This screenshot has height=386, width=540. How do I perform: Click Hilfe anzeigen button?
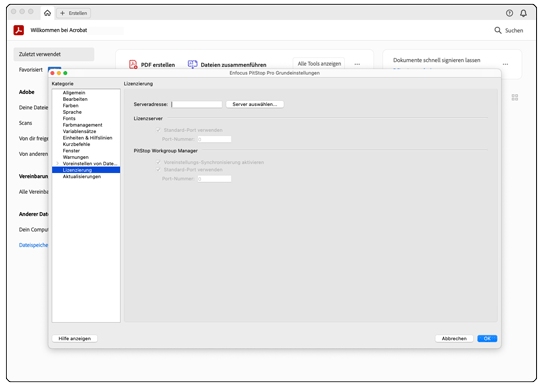(x=75, y=338)
